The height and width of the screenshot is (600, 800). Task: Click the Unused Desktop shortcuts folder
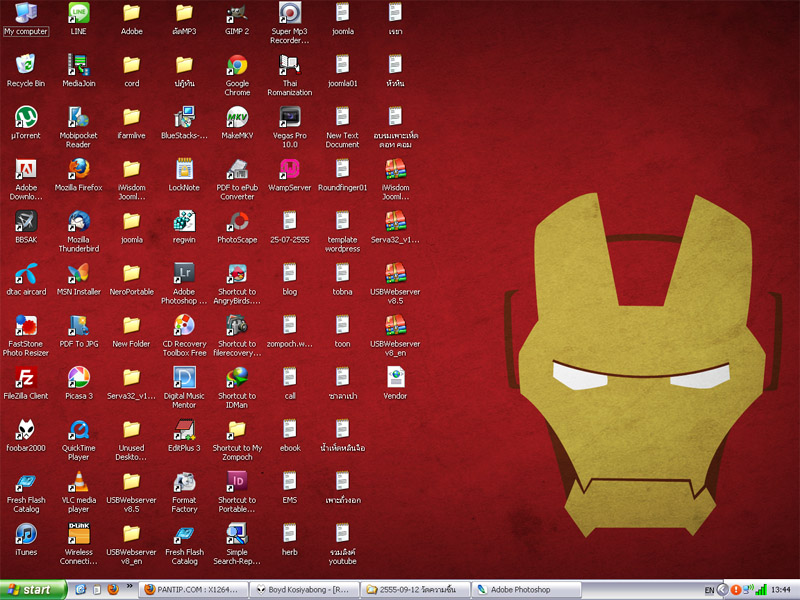point(132,440)
